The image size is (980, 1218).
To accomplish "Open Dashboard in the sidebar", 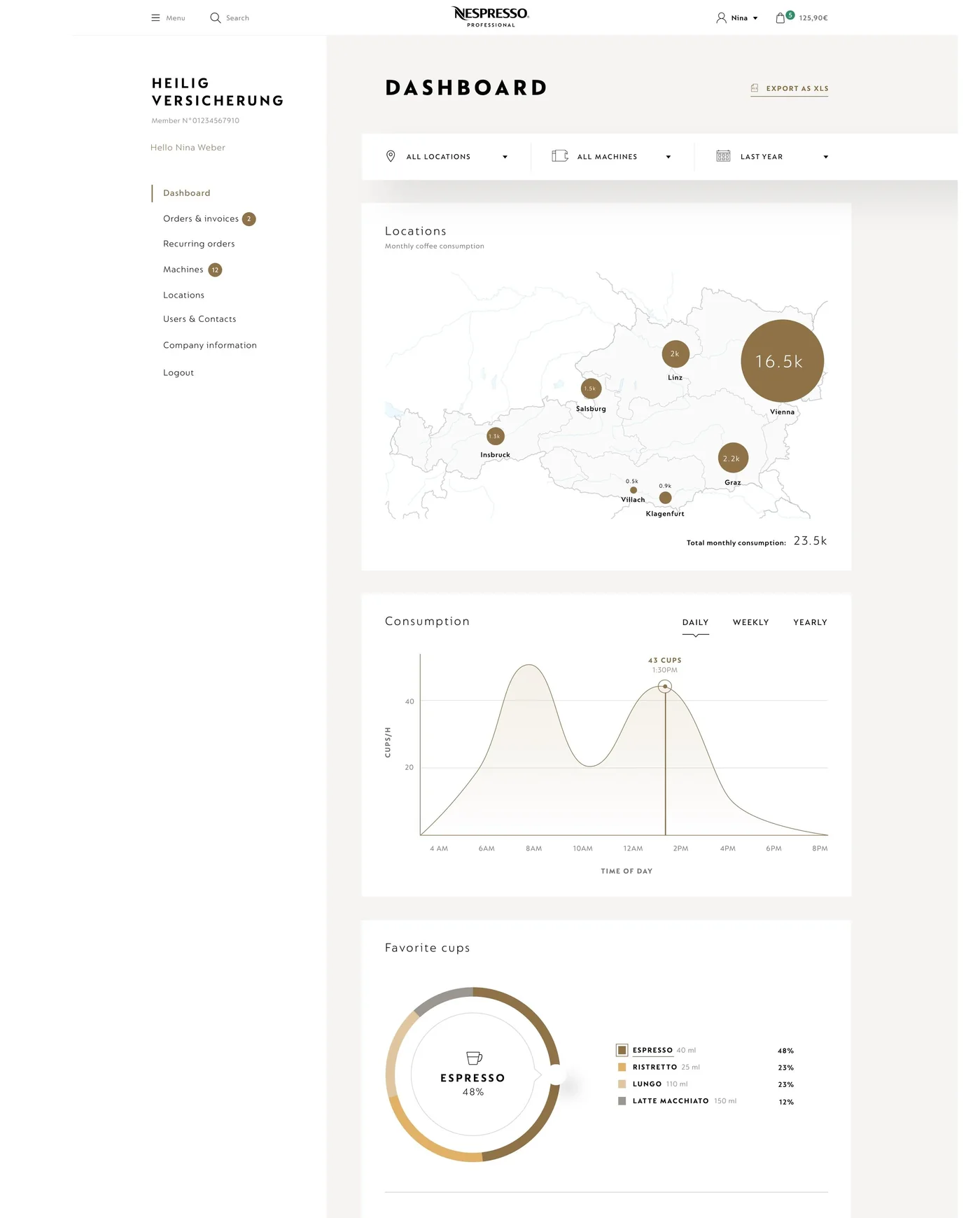I will [x=186, y=193].
